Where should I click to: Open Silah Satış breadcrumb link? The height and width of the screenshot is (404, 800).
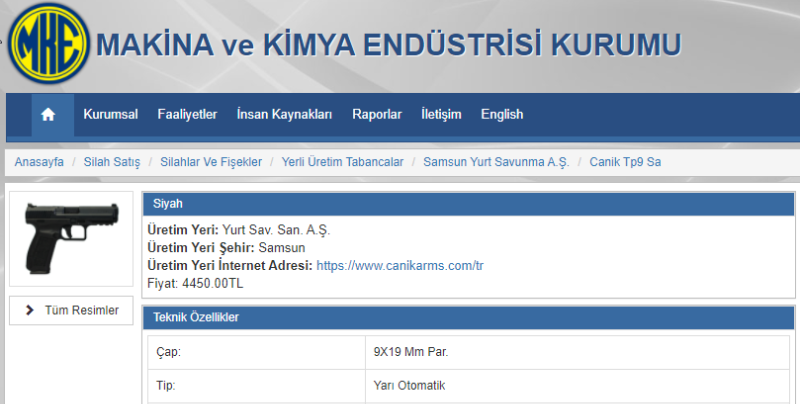pos(112,162)
